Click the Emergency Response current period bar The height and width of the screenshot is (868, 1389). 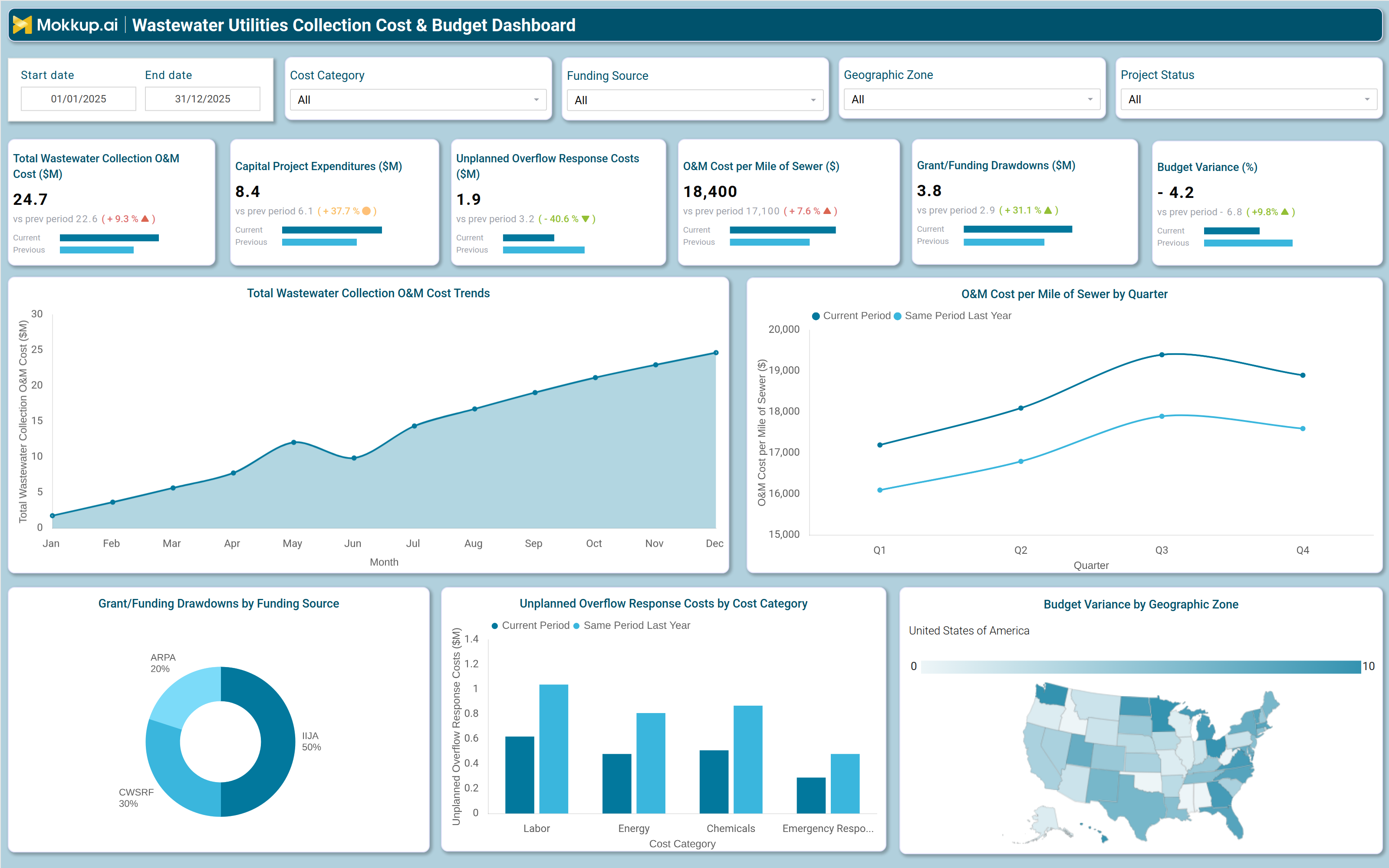tap(811, 796)
